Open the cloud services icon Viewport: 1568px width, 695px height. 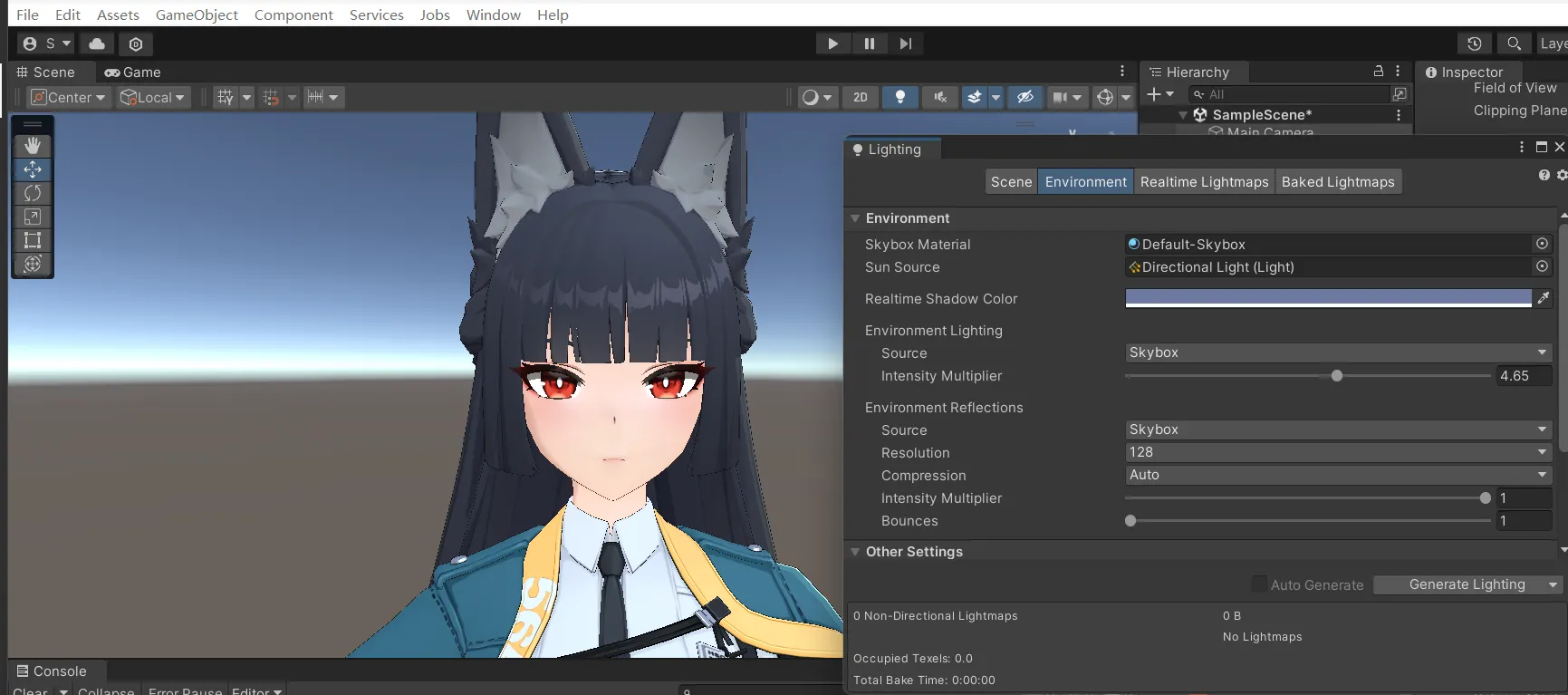(97, 43)
